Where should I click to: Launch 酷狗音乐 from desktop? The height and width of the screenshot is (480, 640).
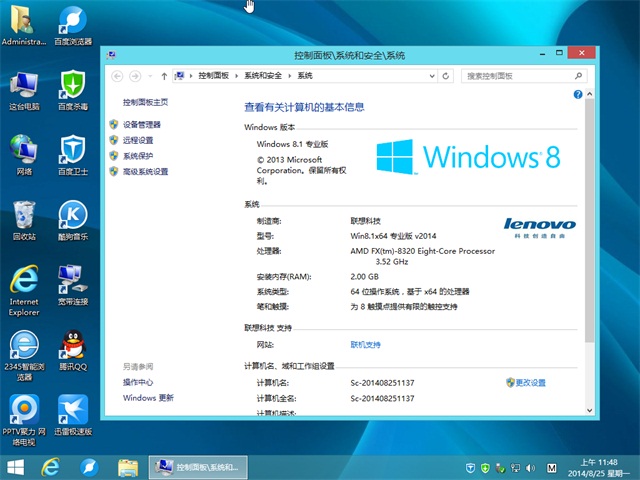click(x=73, y=220)
